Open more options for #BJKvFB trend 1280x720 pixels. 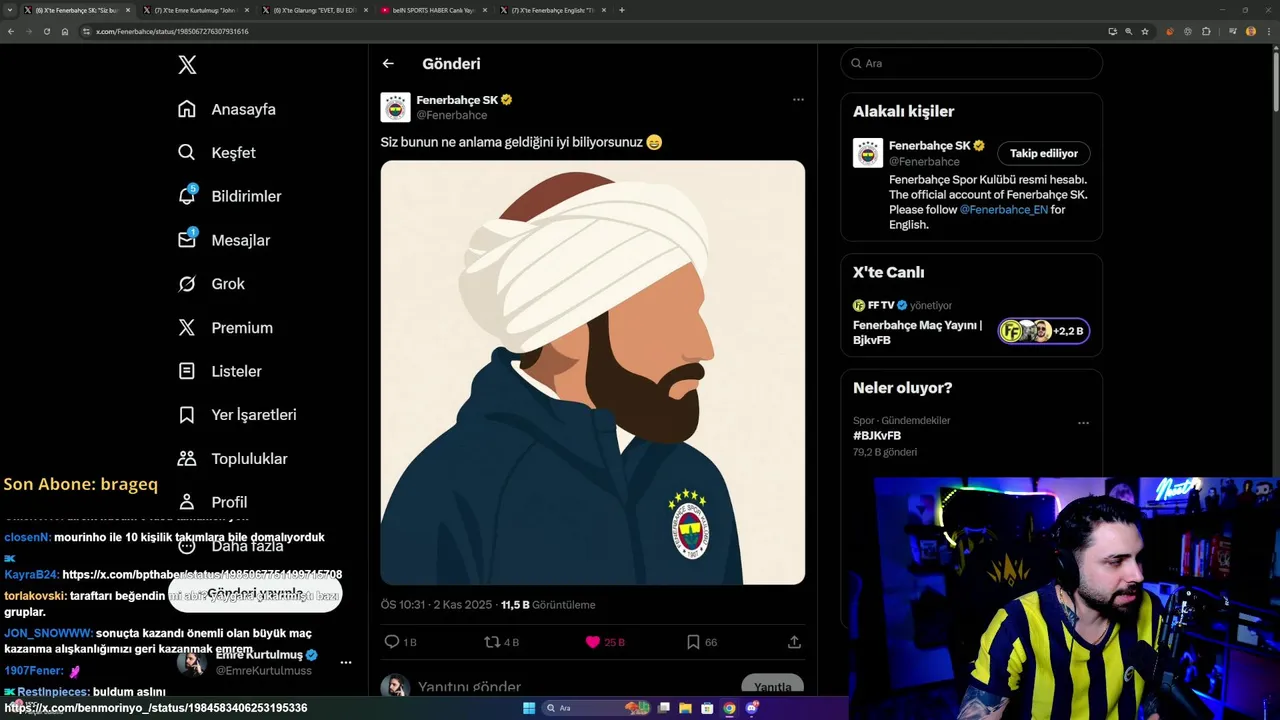coord(1083,423)
